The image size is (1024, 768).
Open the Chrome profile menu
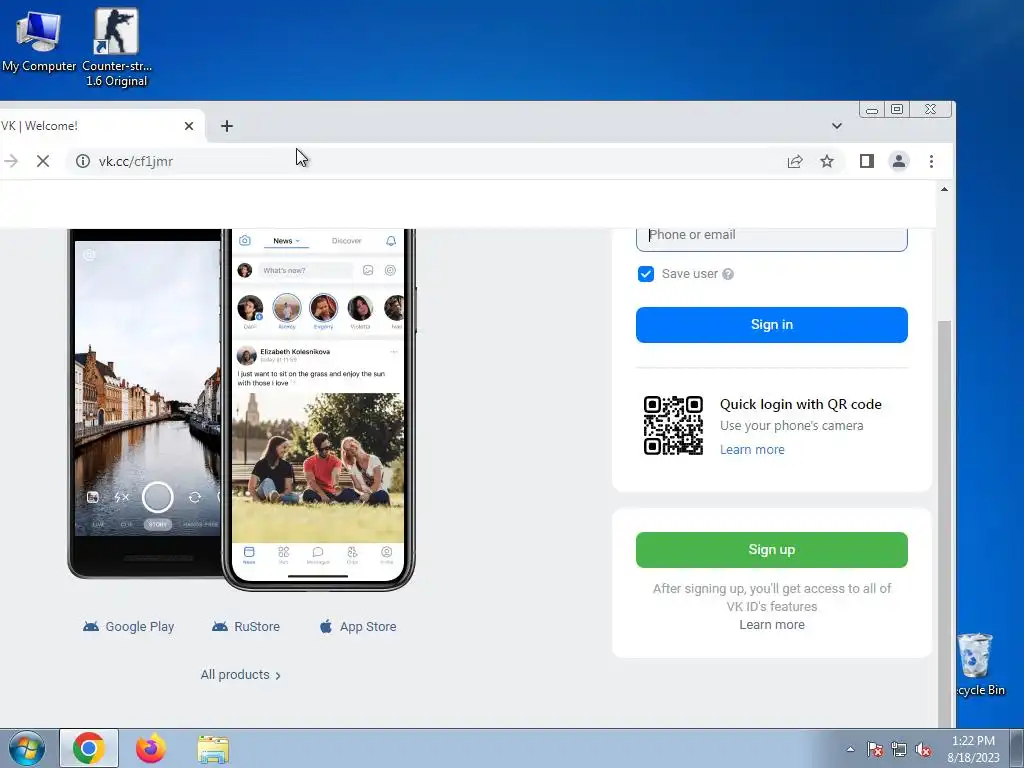[x=899, y=161]
